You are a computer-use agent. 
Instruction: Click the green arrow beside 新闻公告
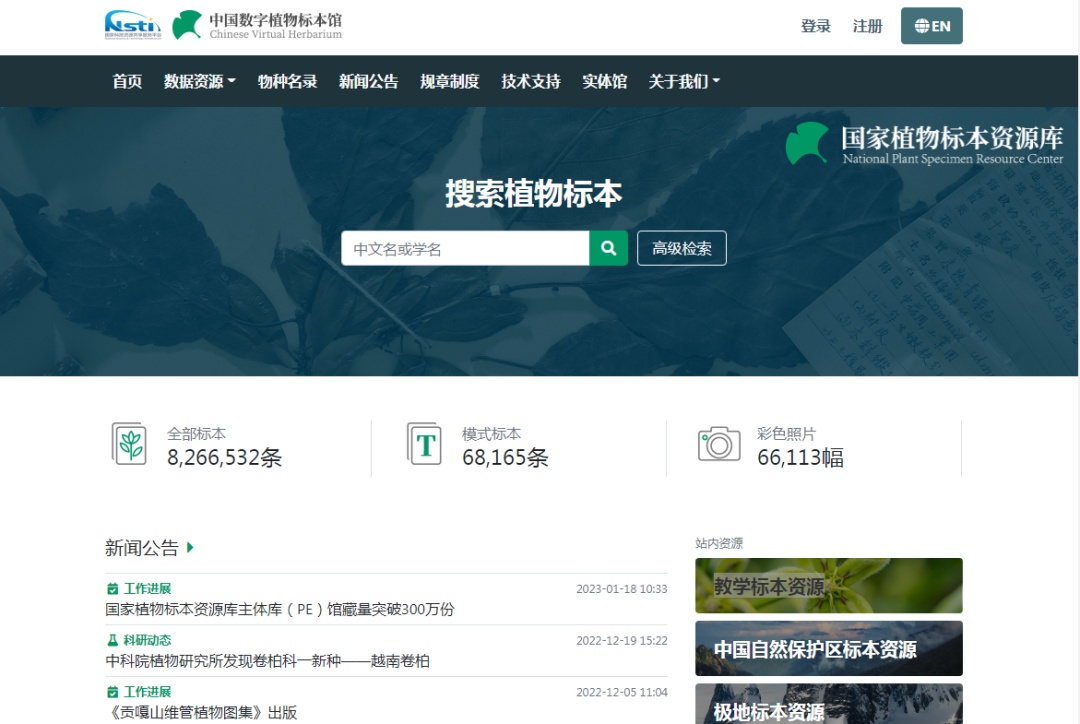[190, 547]
